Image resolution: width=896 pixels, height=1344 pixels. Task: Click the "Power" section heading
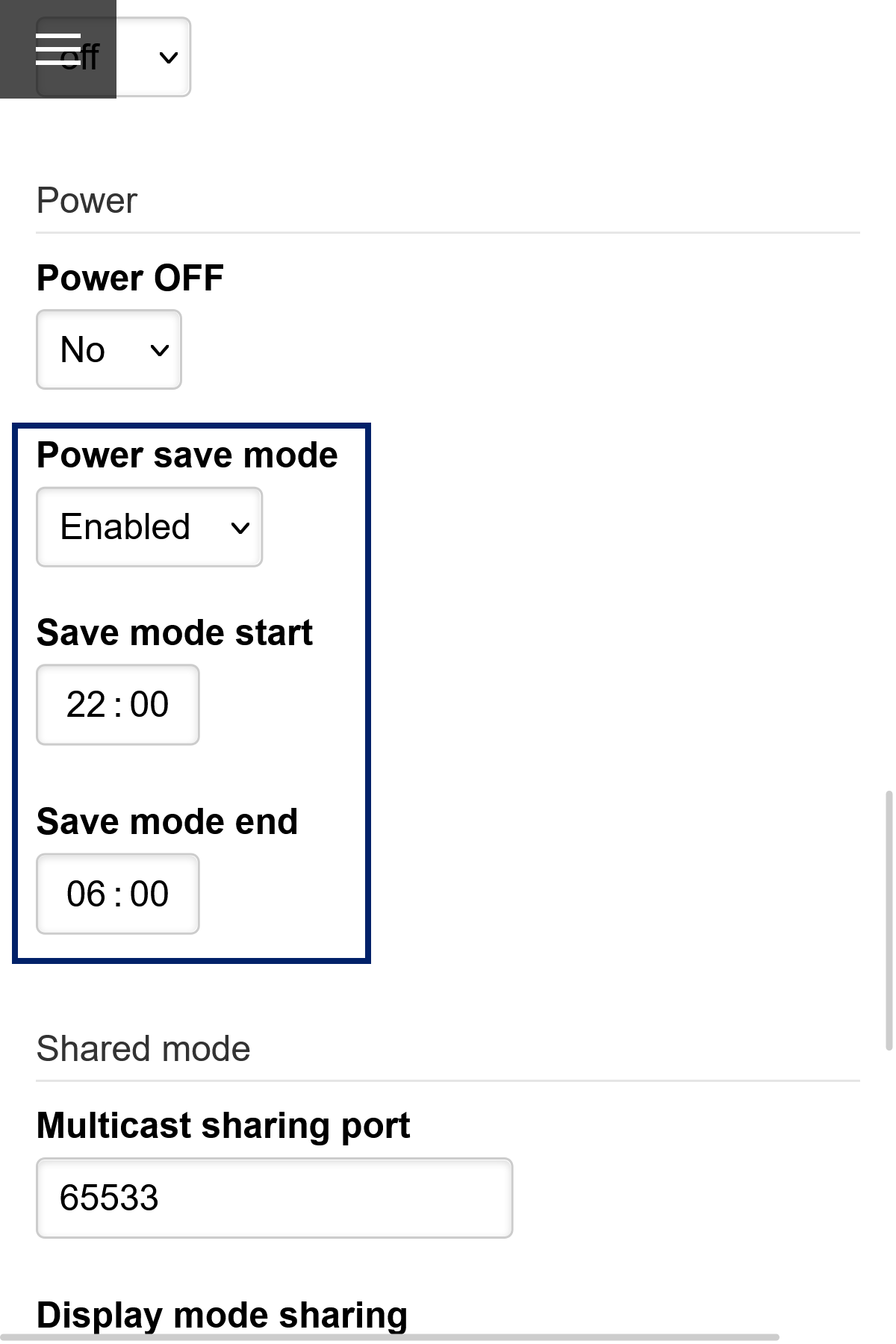(85, 199)
